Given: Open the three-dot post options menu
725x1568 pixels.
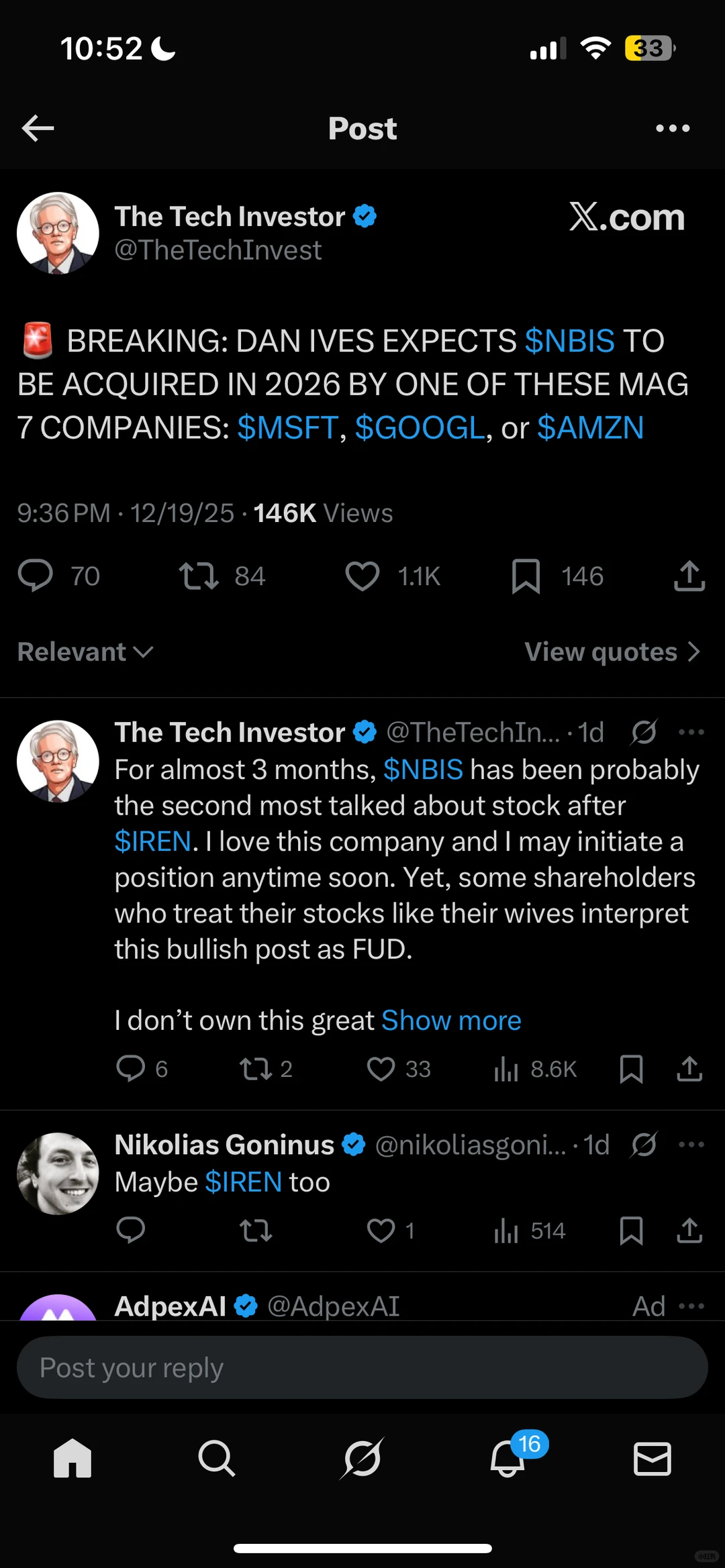Looking at the screenshot, I should point(673,128).
